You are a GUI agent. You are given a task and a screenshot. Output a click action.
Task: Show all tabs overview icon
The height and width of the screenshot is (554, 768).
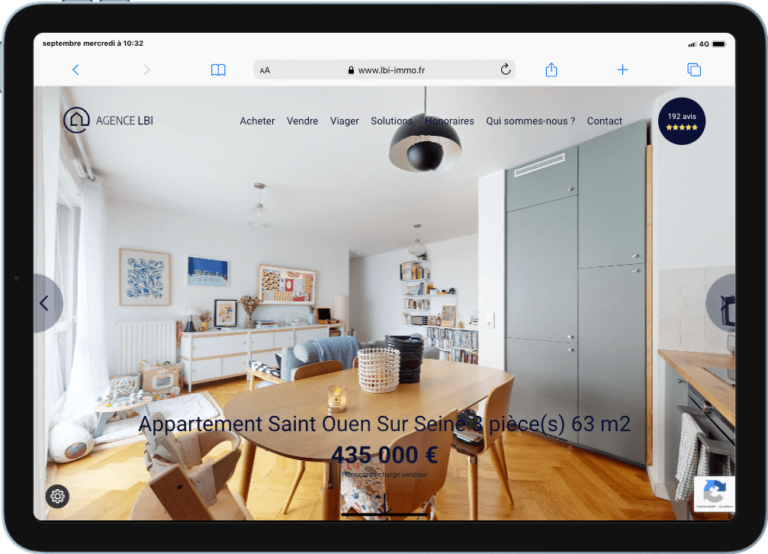(694, 70)
